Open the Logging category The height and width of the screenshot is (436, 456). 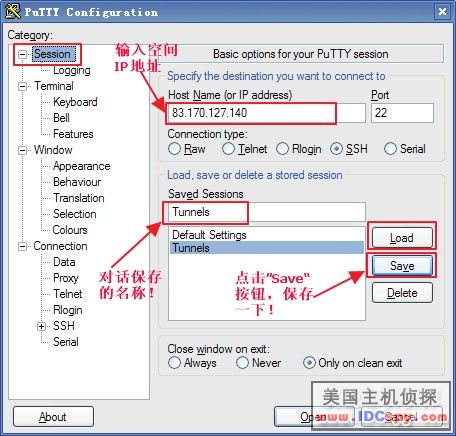coord(72,70)
